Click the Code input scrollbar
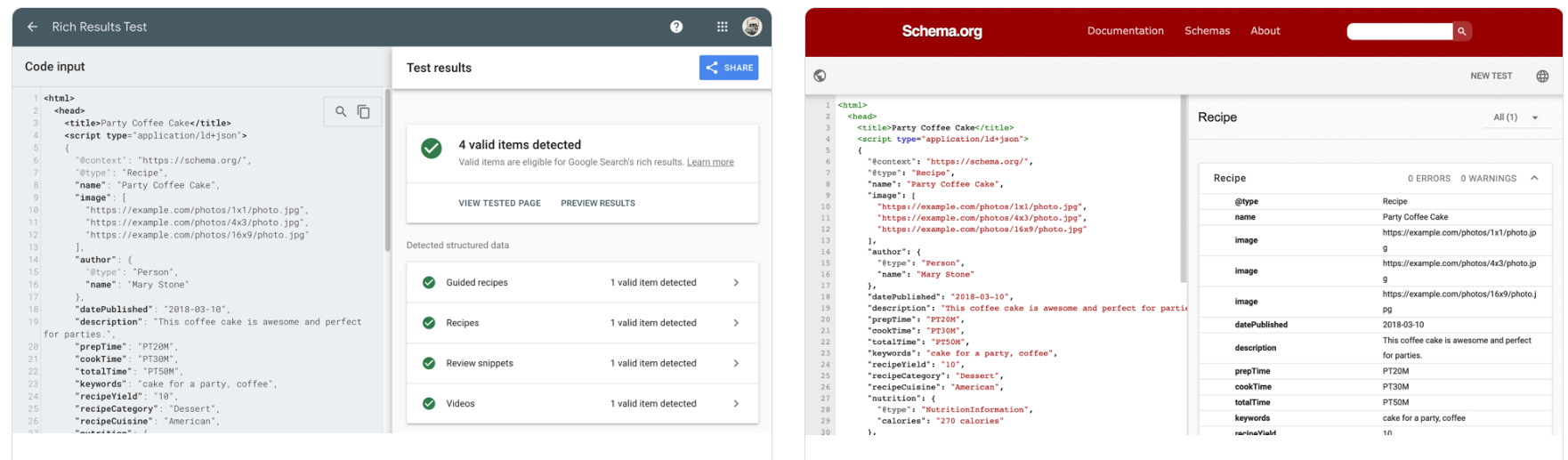 pos(388,169)
